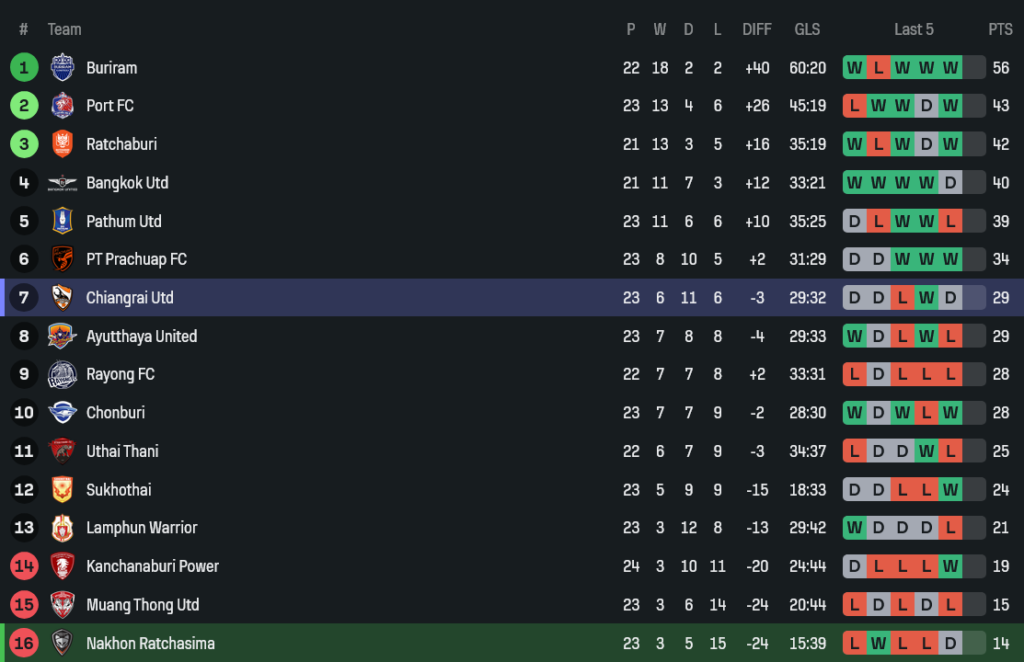Click Sukhothai's green W form box

[x=950, y=490]
